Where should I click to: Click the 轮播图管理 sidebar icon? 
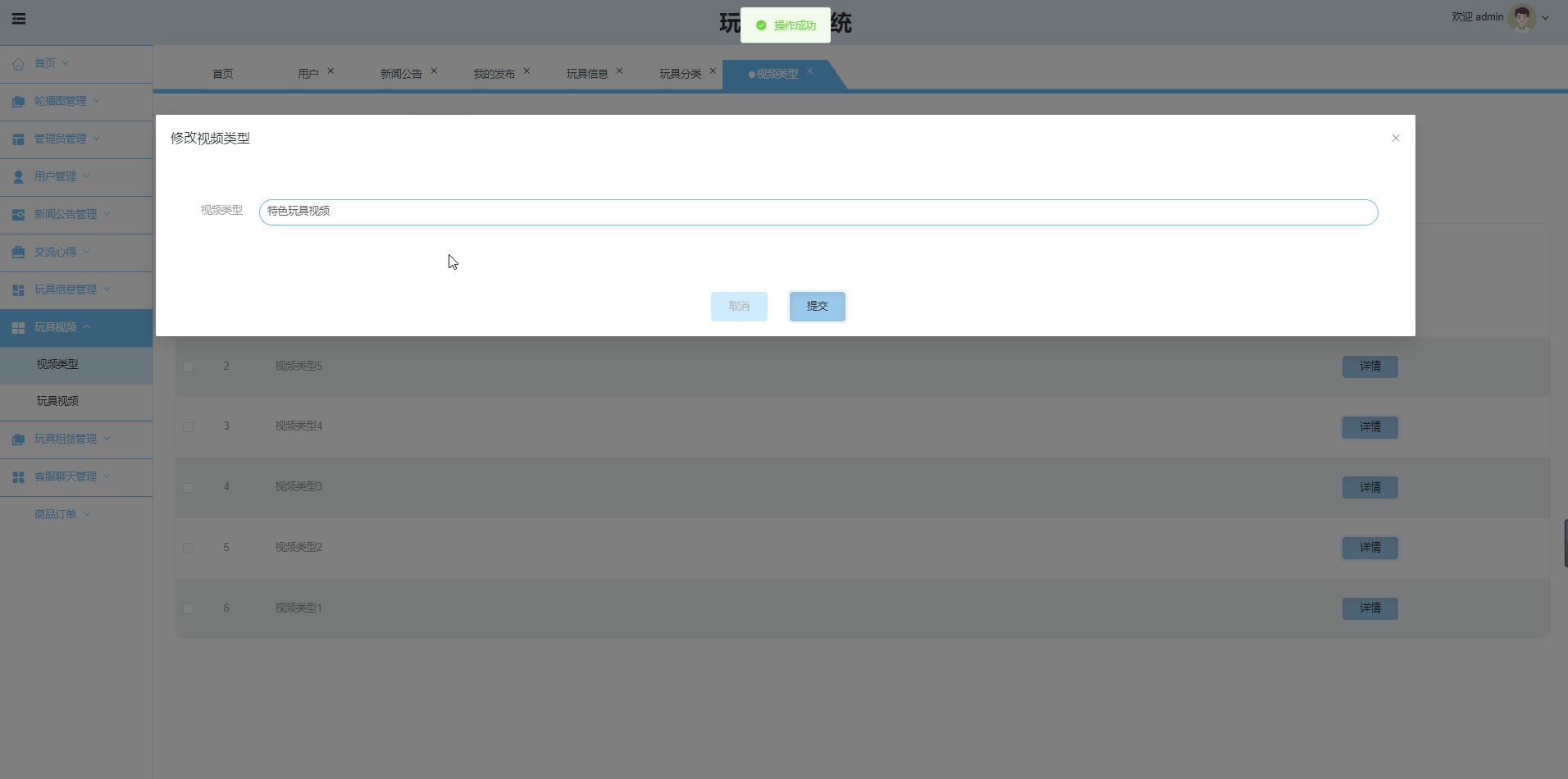[18, 102]
